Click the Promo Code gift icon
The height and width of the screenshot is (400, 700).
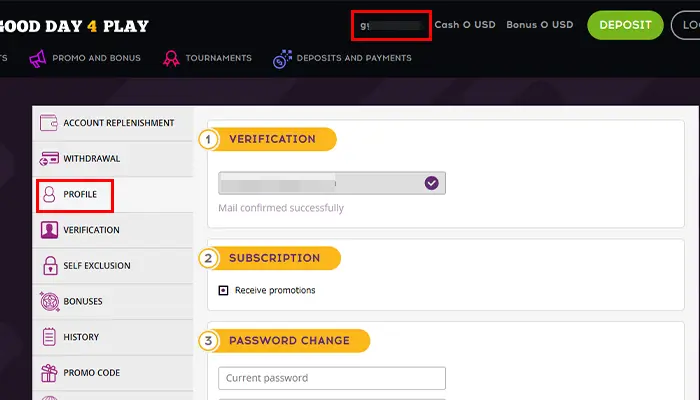(x=49, y=373)
